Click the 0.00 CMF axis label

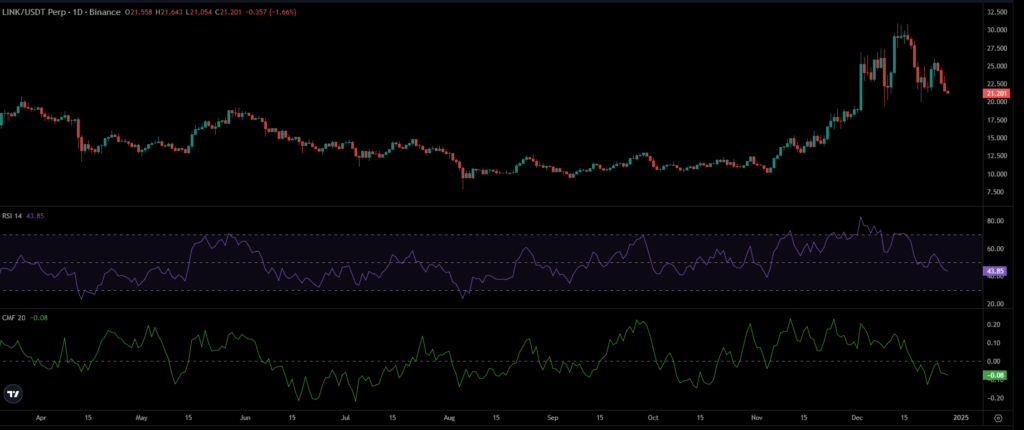pyautogui.click(x=993, y=361)
